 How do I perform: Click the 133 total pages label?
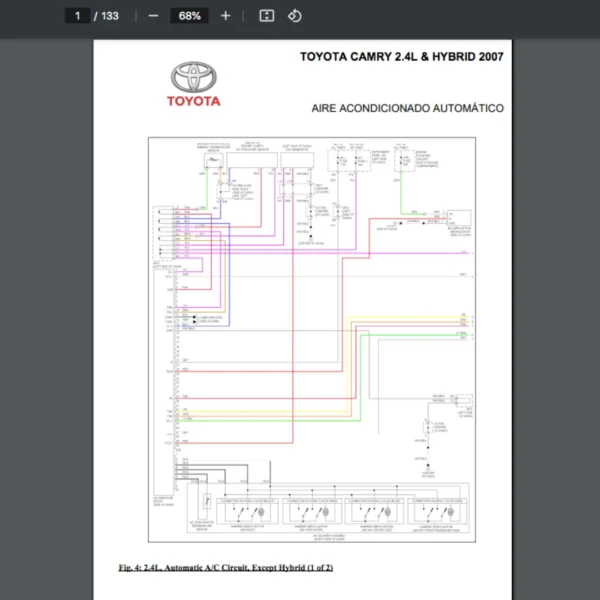coord(109,16)
